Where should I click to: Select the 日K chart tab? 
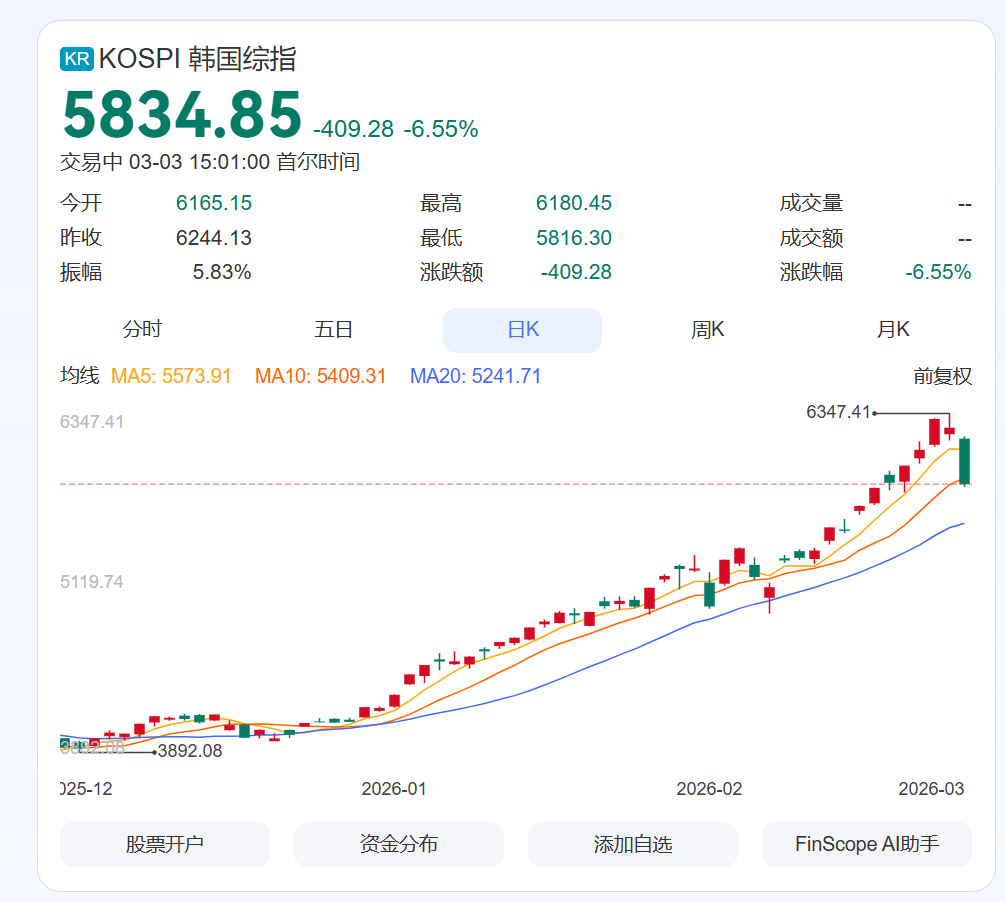pos(522,330)
